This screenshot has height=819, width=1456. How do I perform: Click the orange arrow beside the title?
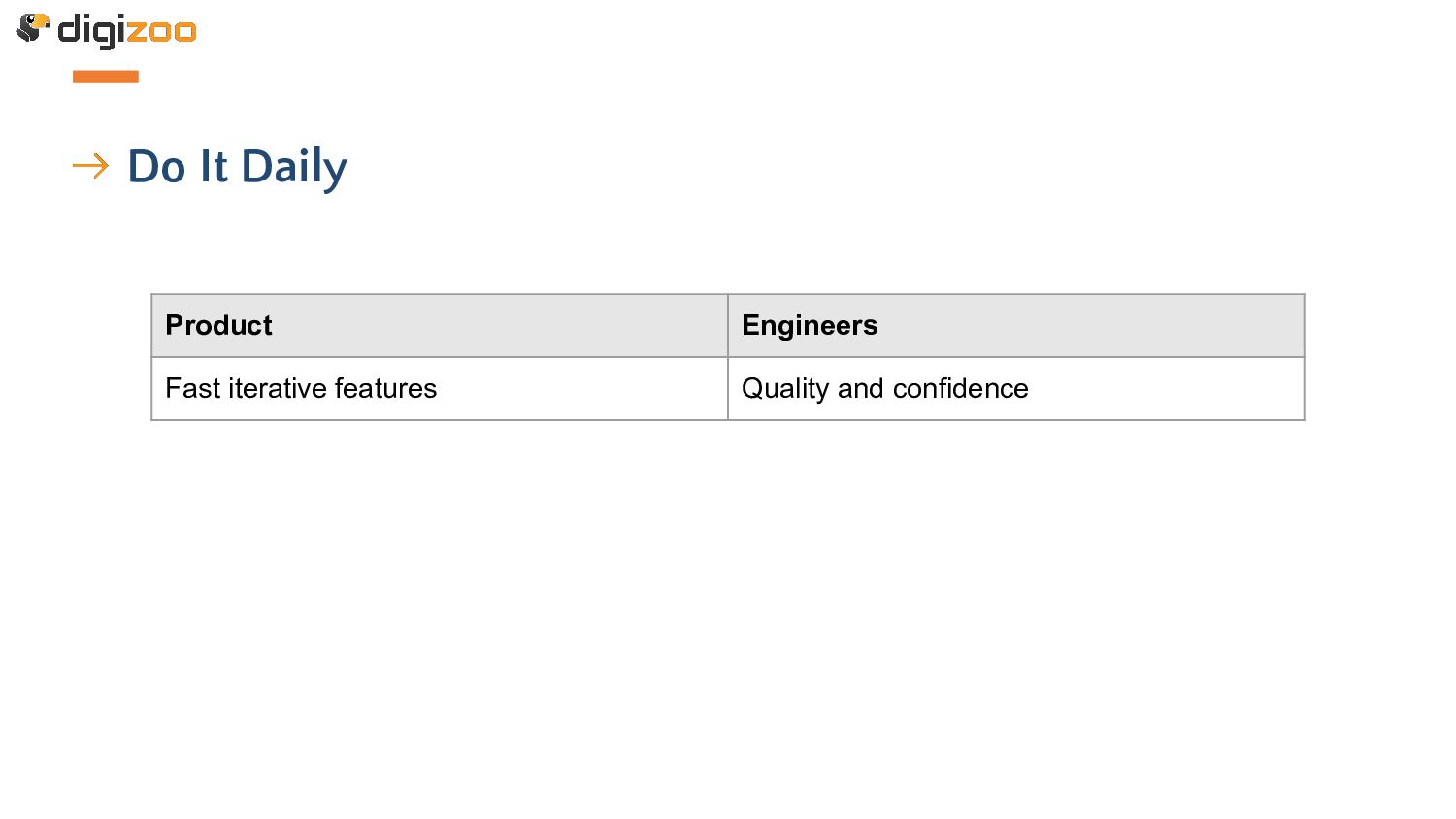pos(90,166)
